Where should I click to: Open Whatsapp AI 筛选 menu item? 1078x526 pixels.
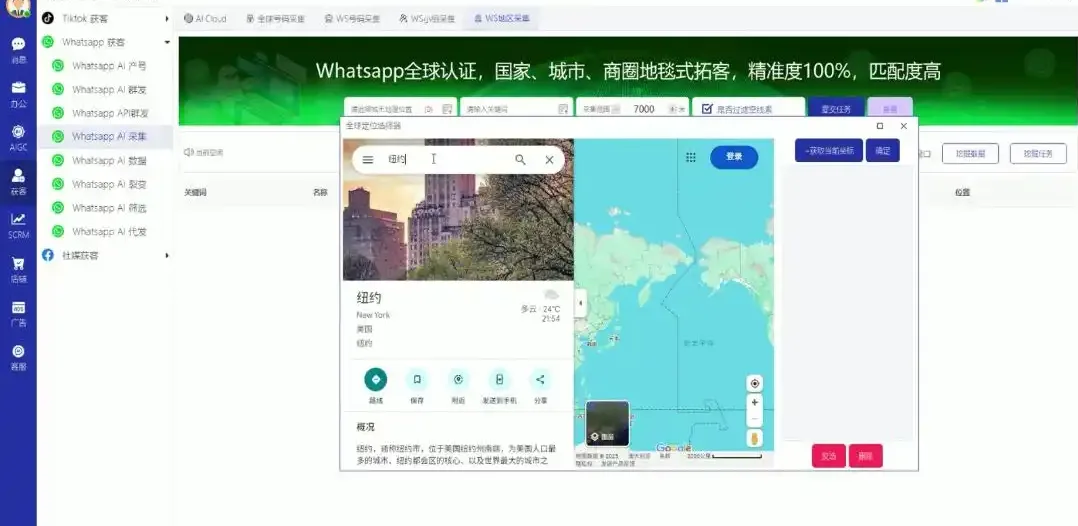[109, 208]
